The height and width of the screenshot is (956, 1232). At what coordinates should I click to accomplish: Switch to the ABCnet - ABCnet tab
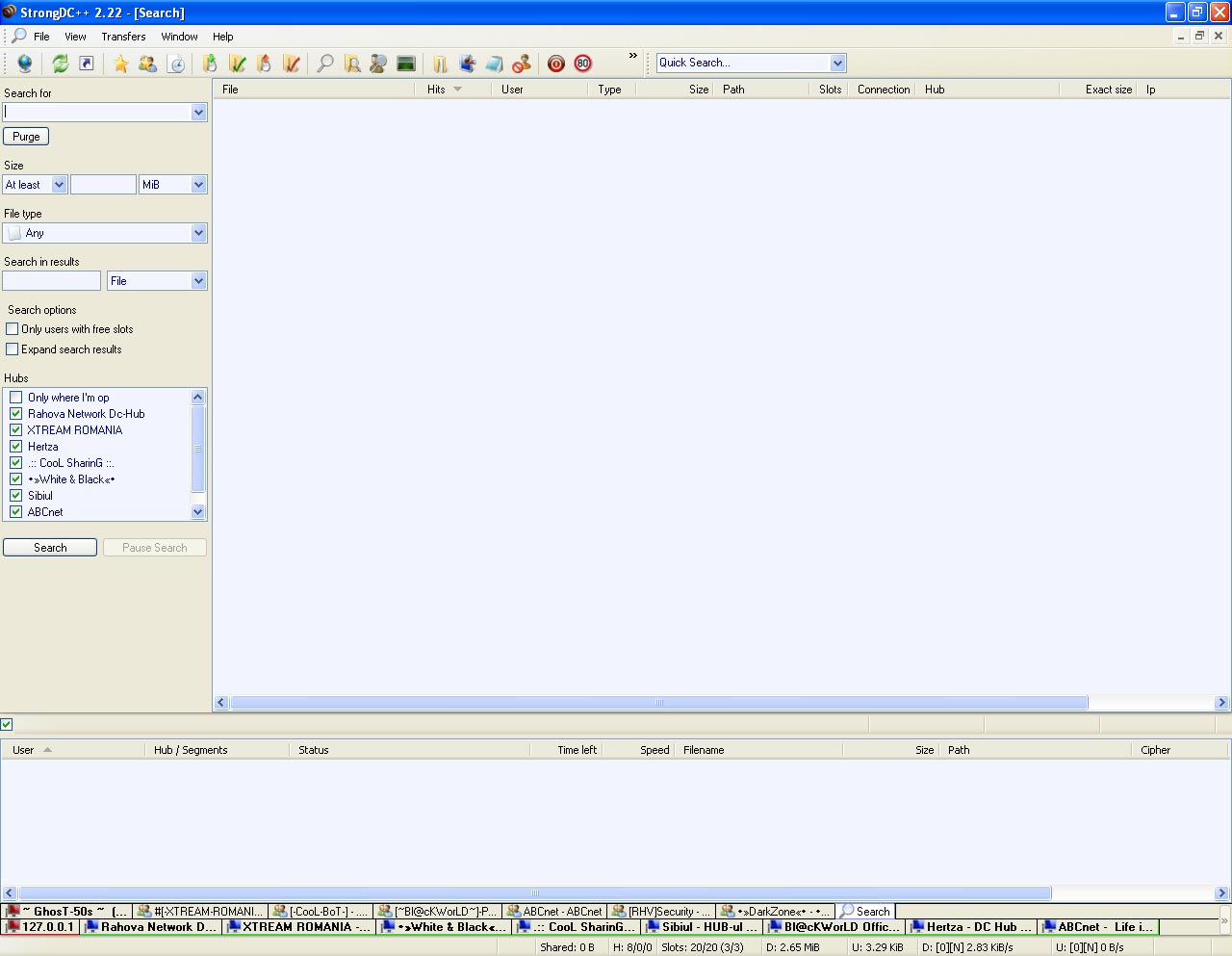tap(555, 912)
